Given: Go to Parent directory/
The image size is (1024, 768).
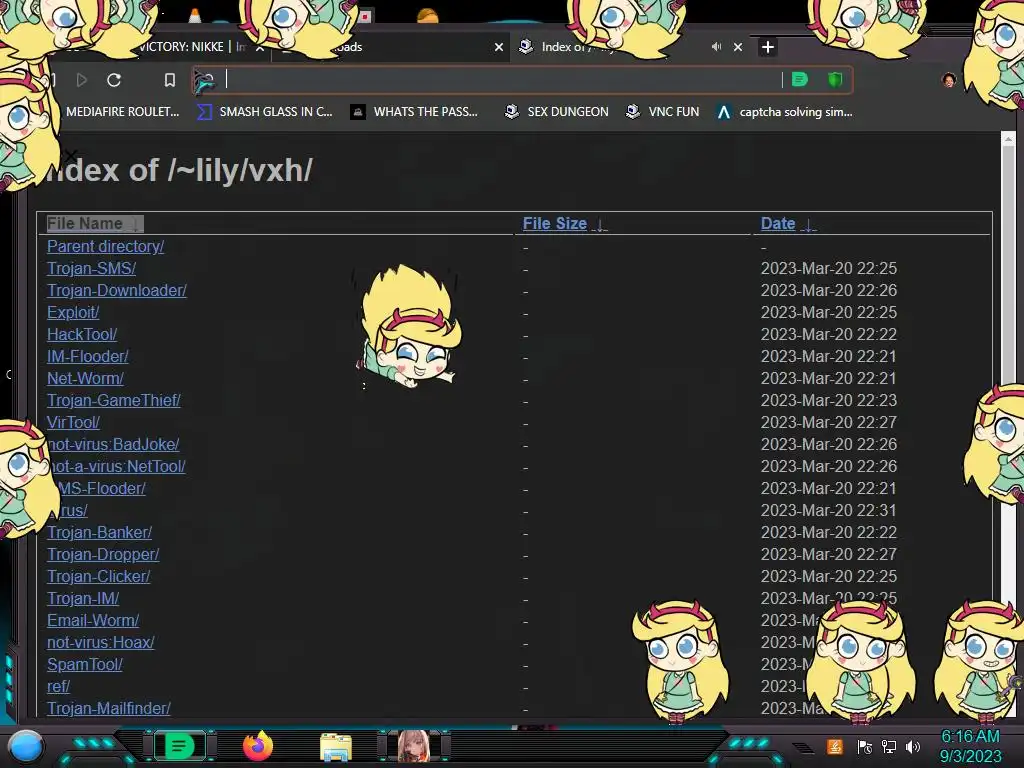Looking at the screenshot, I should click(105, 246).
